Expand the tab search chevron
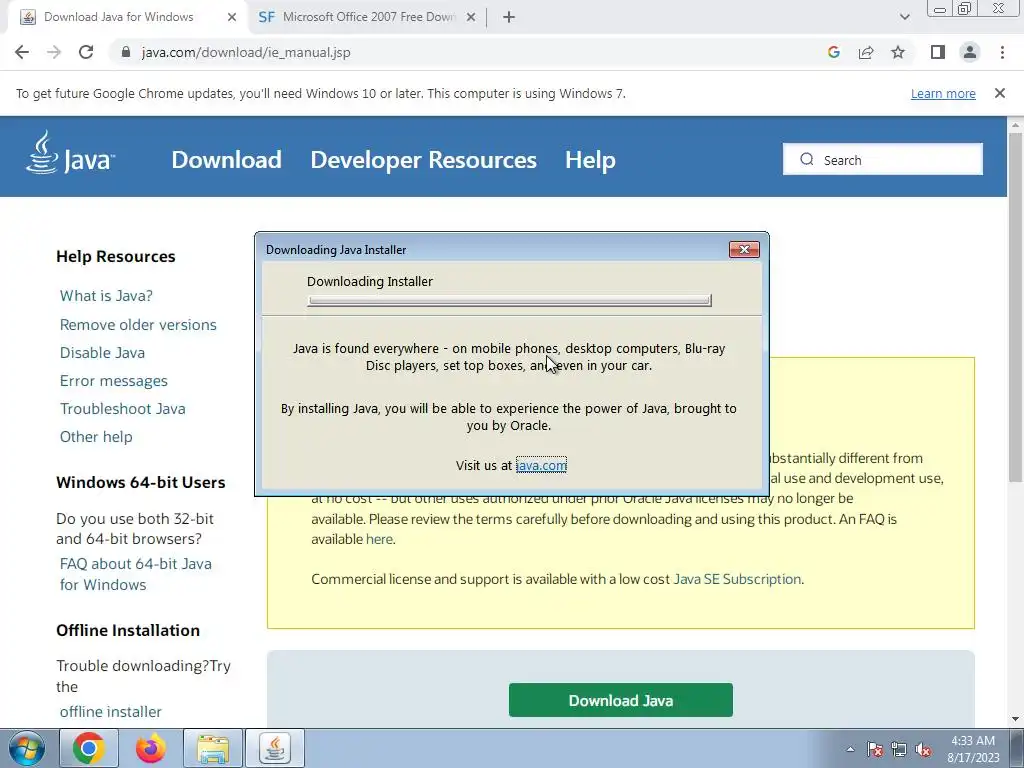Viewport: 1024px width, 768px height. pos(904,17)
